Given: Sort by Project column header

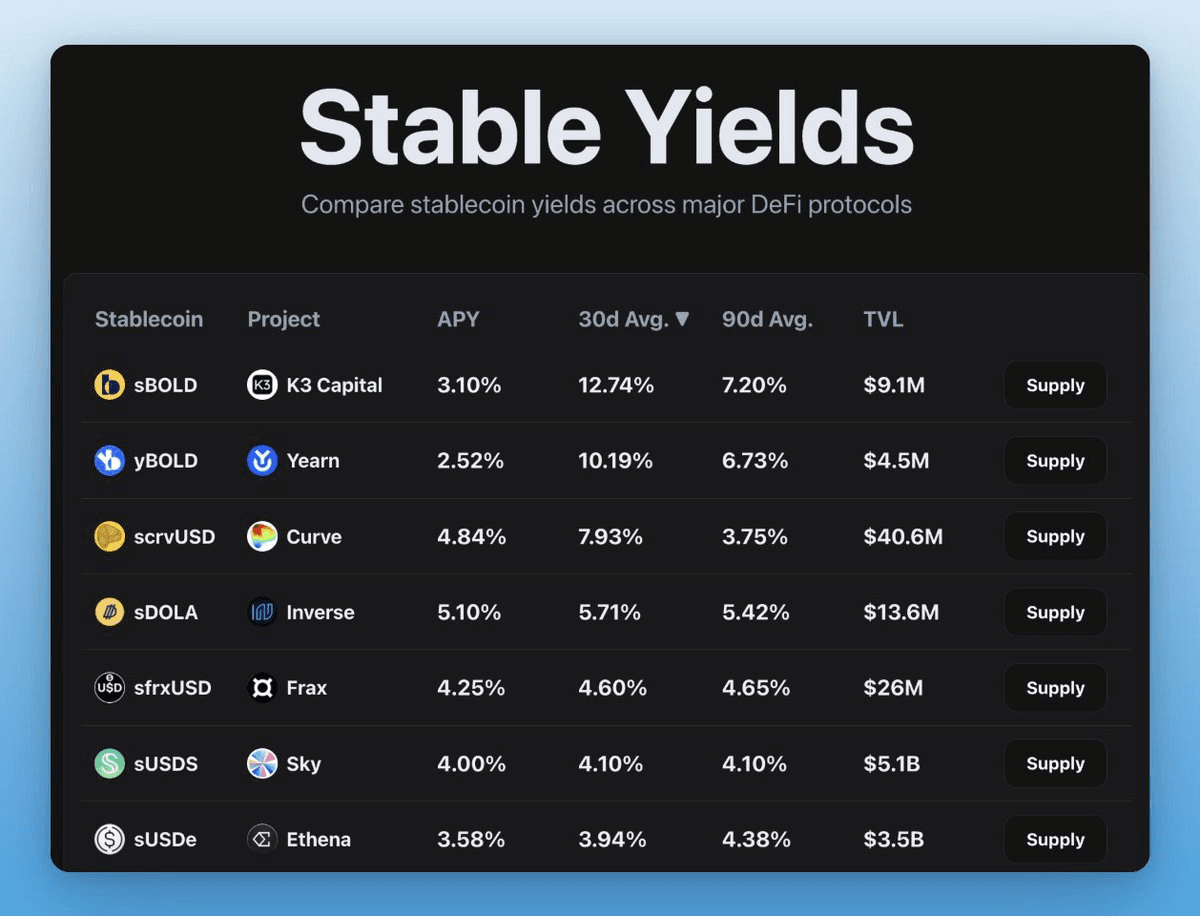Looking at the screenshot, I should pos(284,319).
